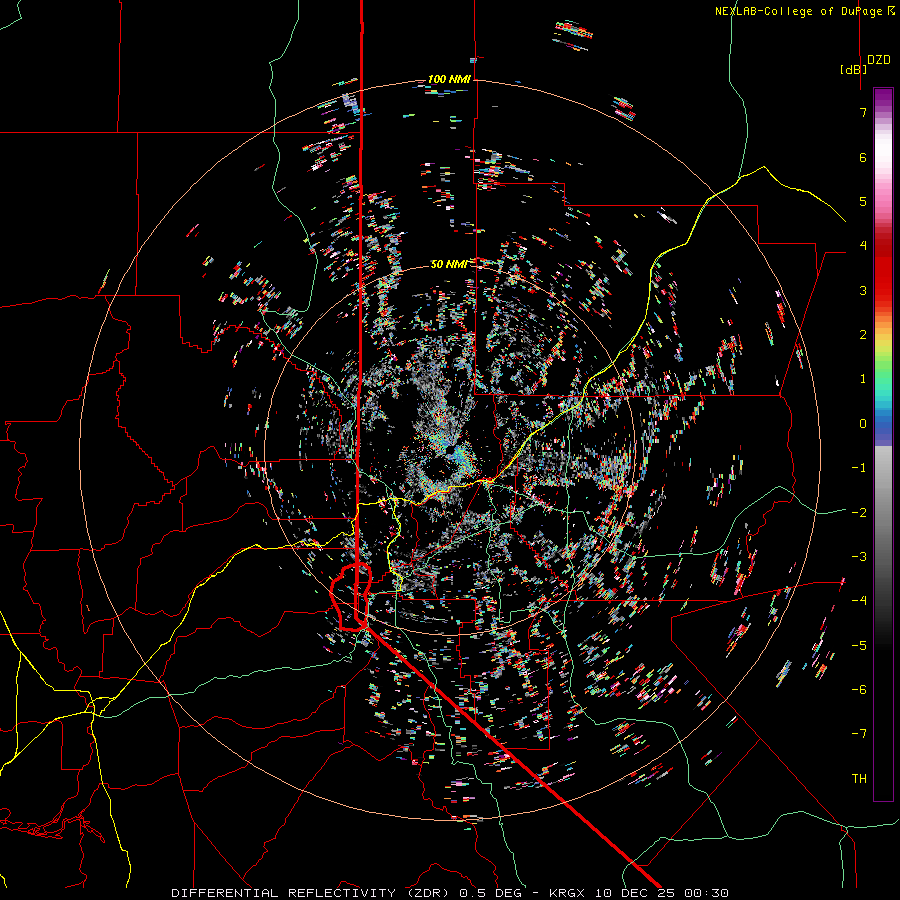This screenshot has height=900, width=900.
Task: Click the NEXLAB-College of DuPage watermark text
Action: click(x=800, y=11)
